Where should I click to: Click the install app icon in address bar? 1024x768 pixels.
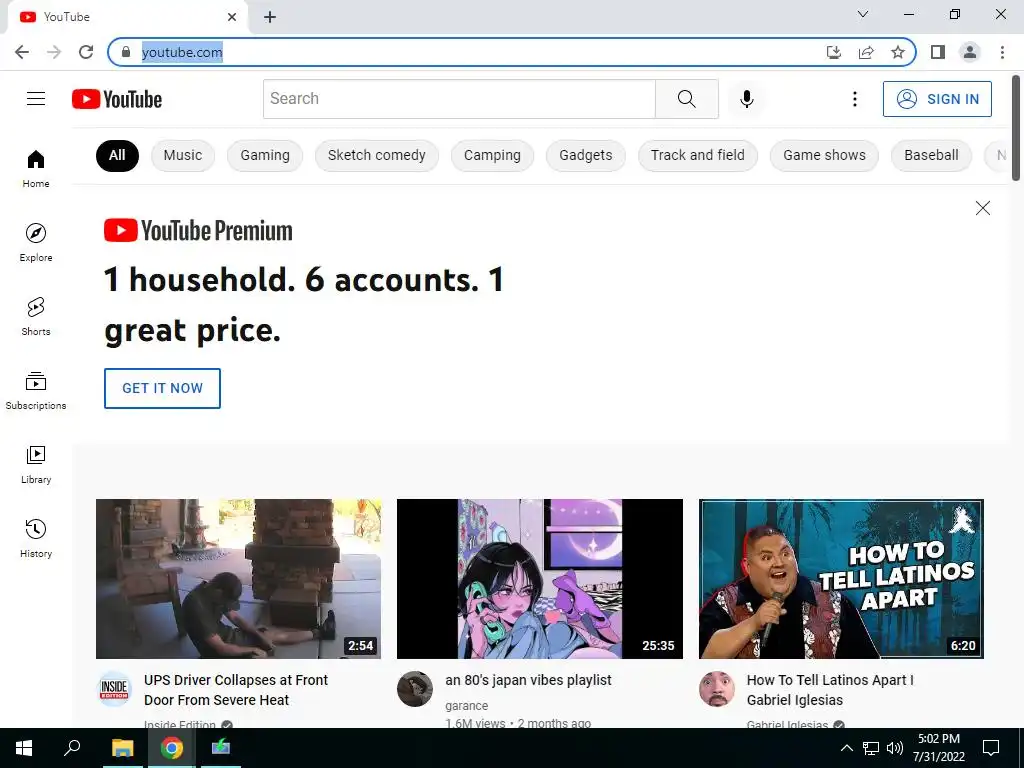coord(834,52)
